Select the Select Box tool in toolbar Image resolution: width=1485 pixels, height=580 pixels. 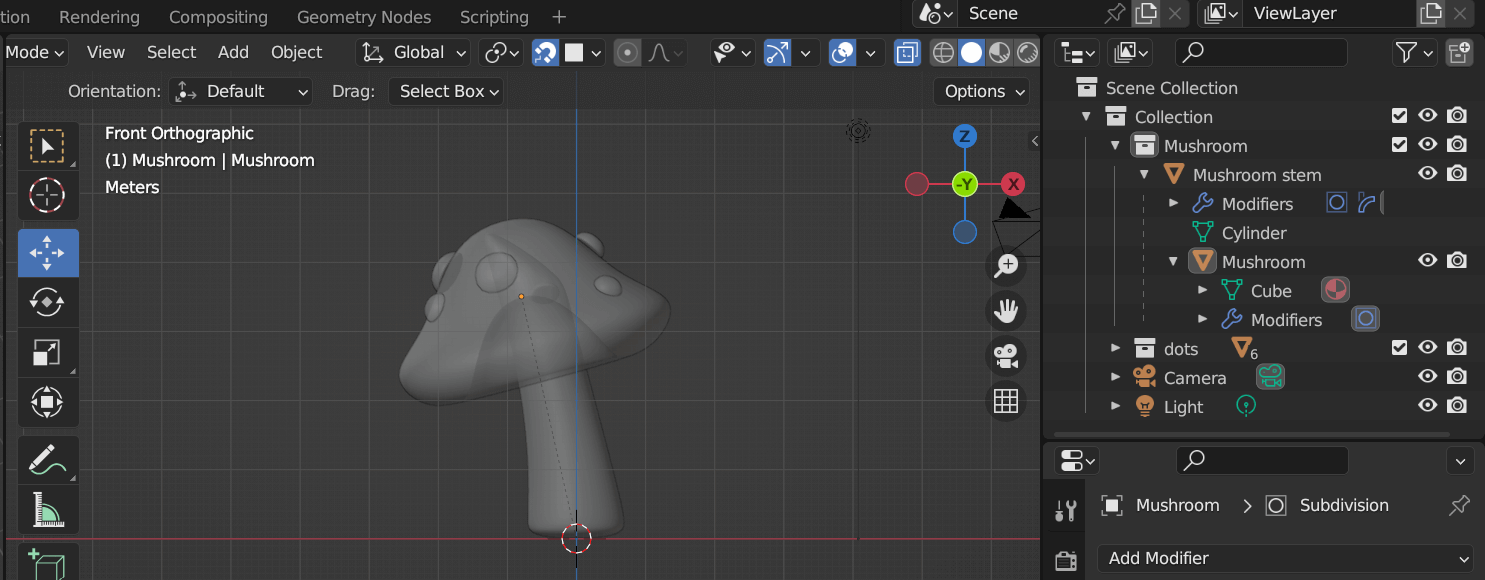coord(47,146)
